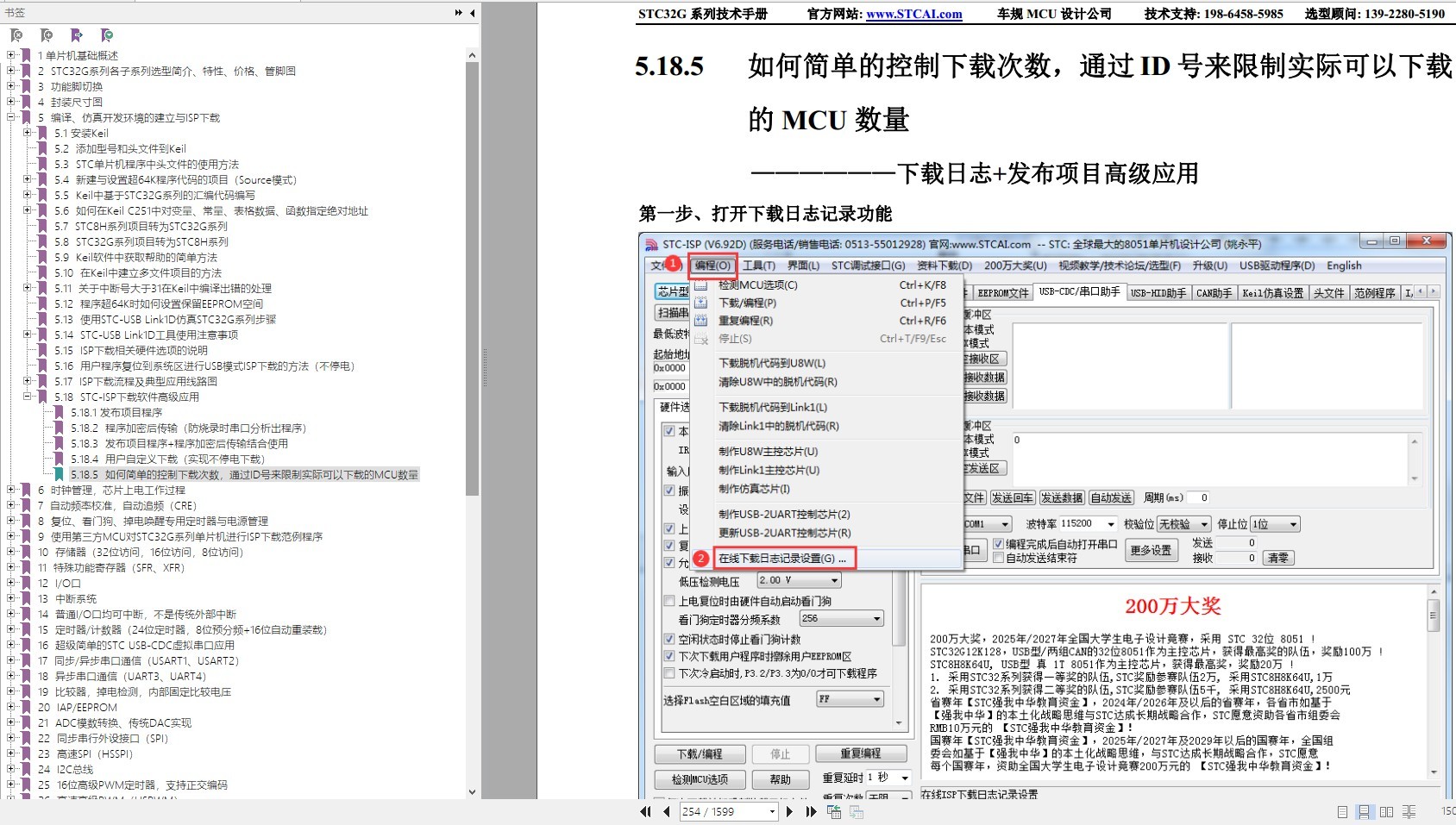Go to the first page
The image size is (1456, 825).
[x=645, y=811]
